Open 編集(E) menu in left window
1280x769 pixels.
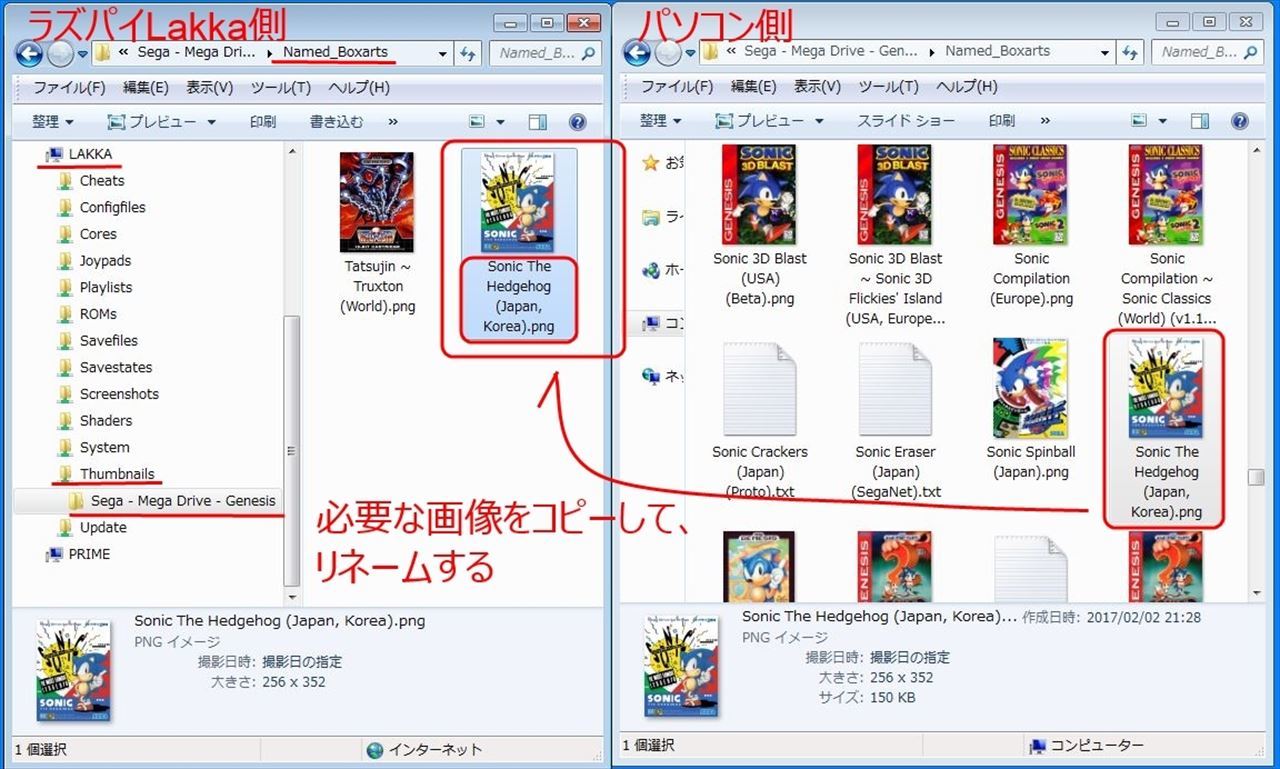click(146, 88)
